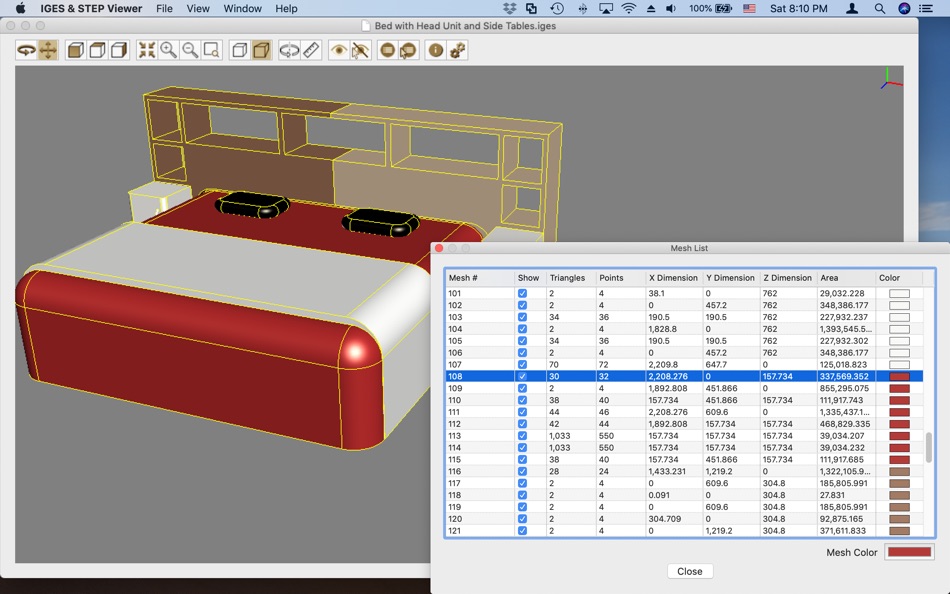Toggle Show checkbox for mesh 108
The height and width of the screenshot is (594, 950).
[x=522, y=376]
